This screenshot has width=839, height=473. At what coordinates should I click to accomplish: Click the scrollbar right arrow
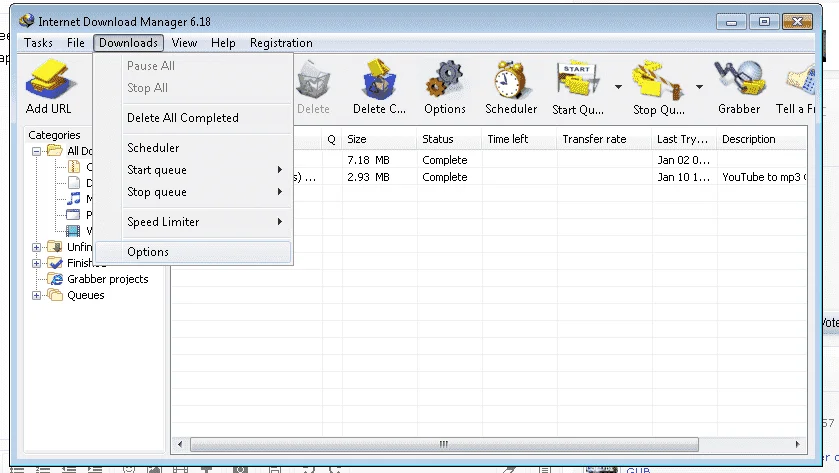tap(797, 444)
